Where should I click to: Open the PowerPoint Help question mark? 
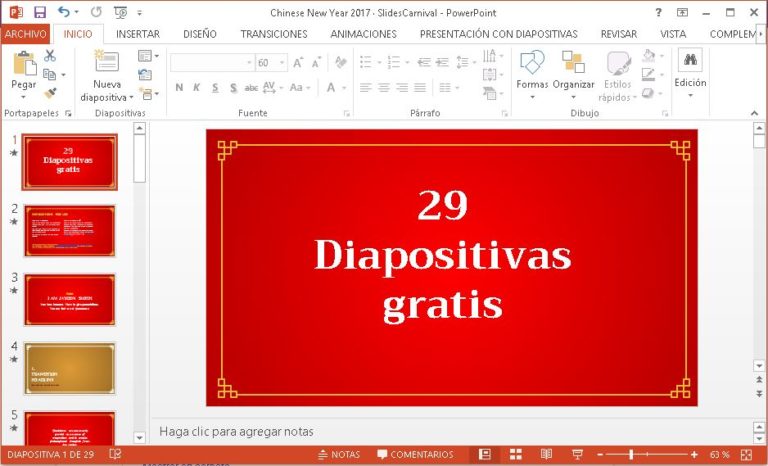pyautogui.click(x=658, y=13)
